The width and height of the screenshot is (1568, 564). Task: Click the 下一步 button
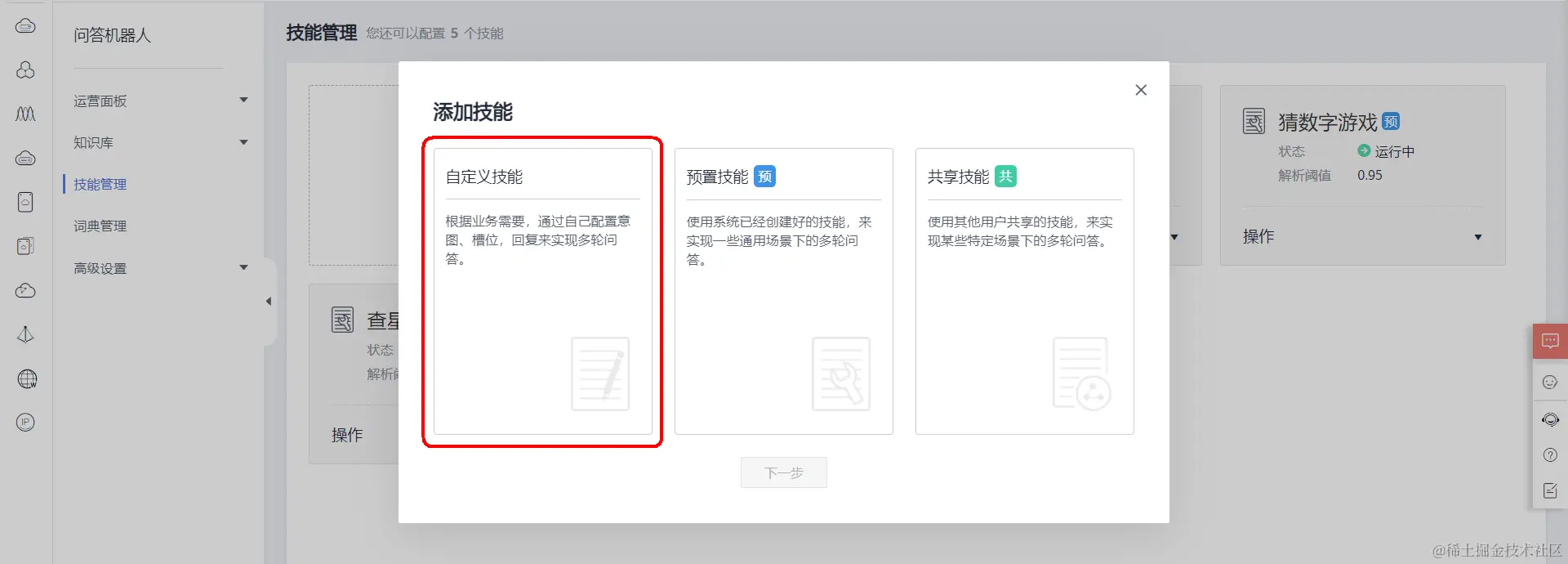click(784, 472)
